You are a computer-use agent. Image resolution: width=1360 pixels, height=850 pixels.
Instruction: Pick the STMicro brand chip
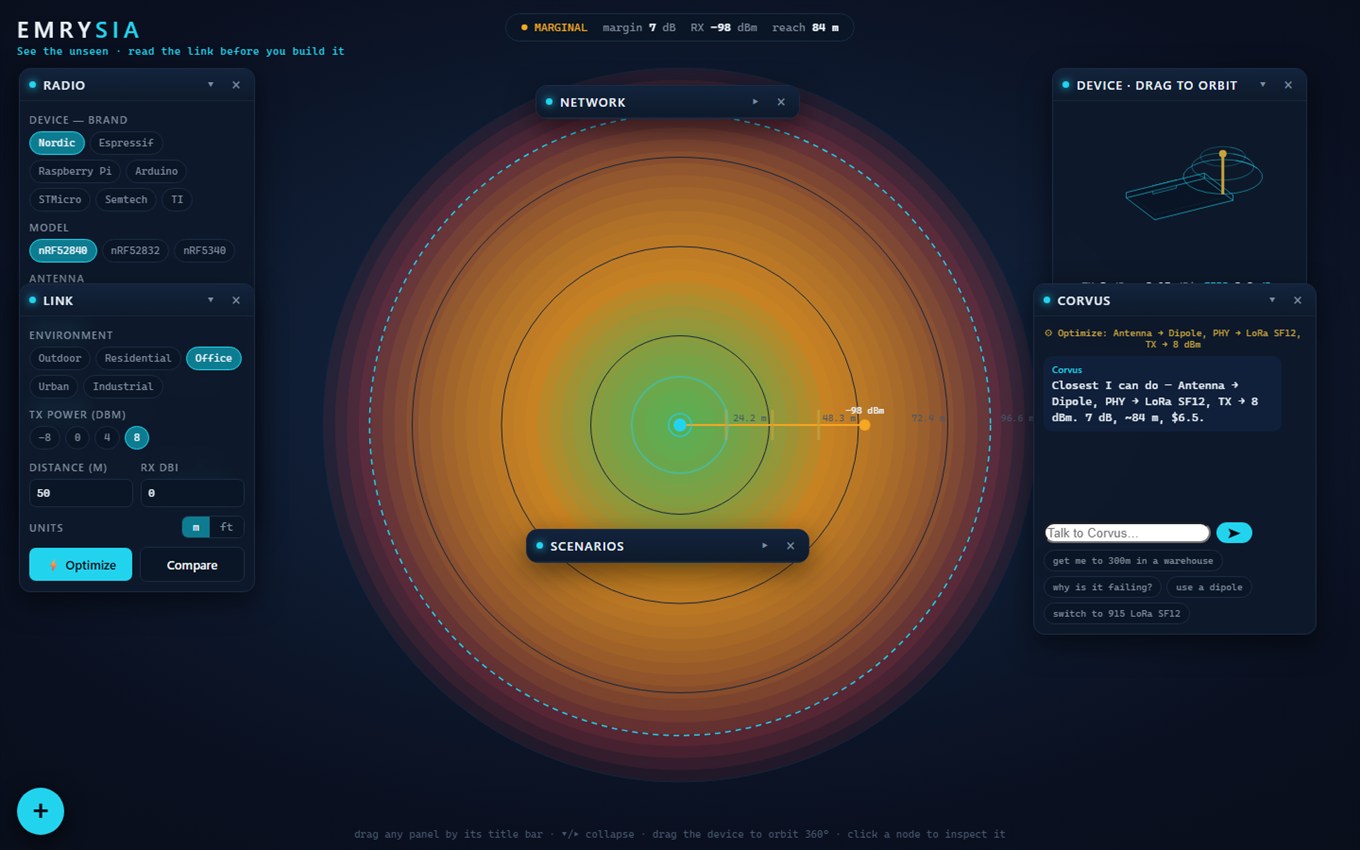(60, 199)
